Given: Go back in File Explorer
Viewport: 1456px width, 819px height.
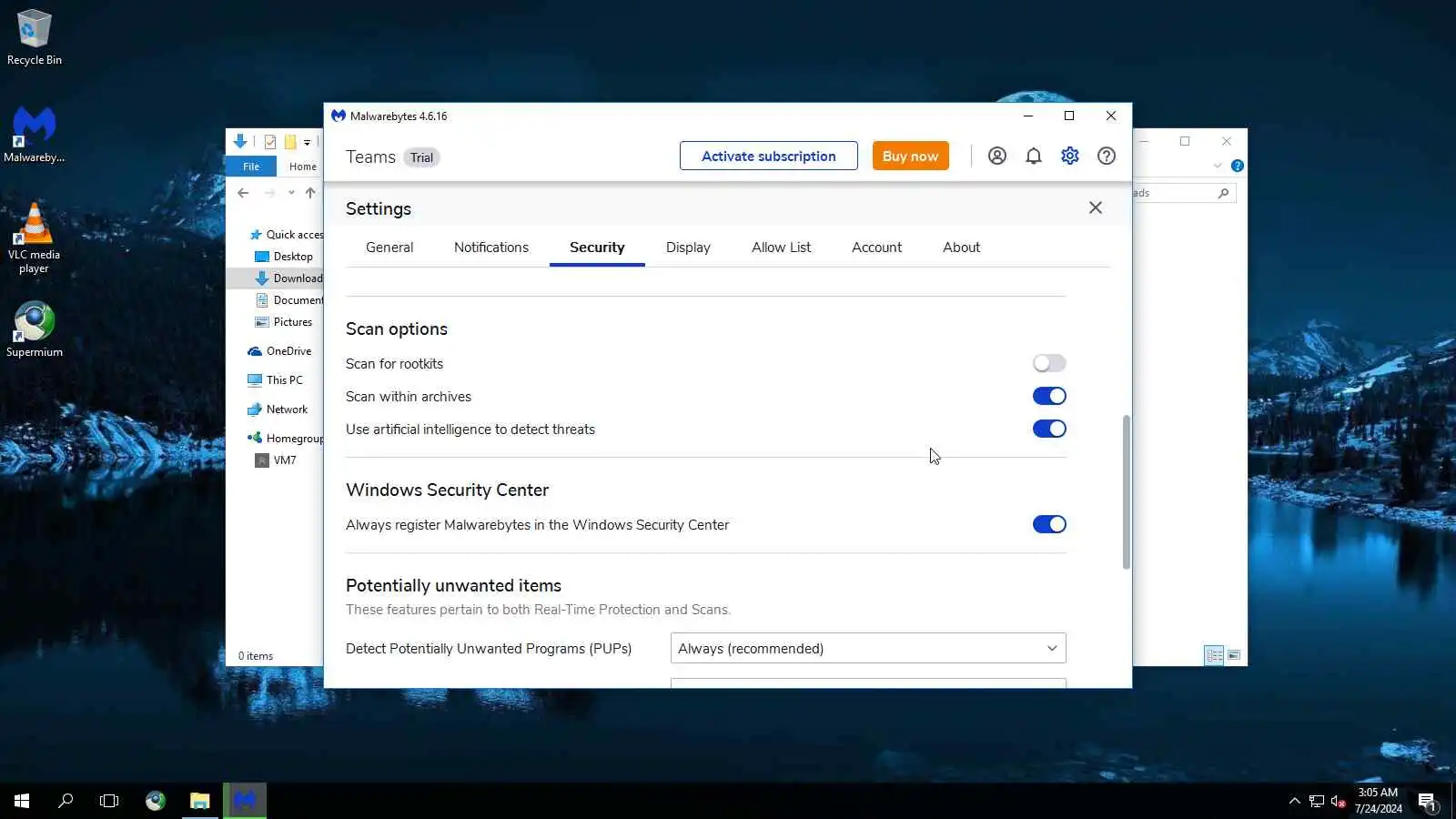Looking at the screenshot, I should tap(243, 193).
